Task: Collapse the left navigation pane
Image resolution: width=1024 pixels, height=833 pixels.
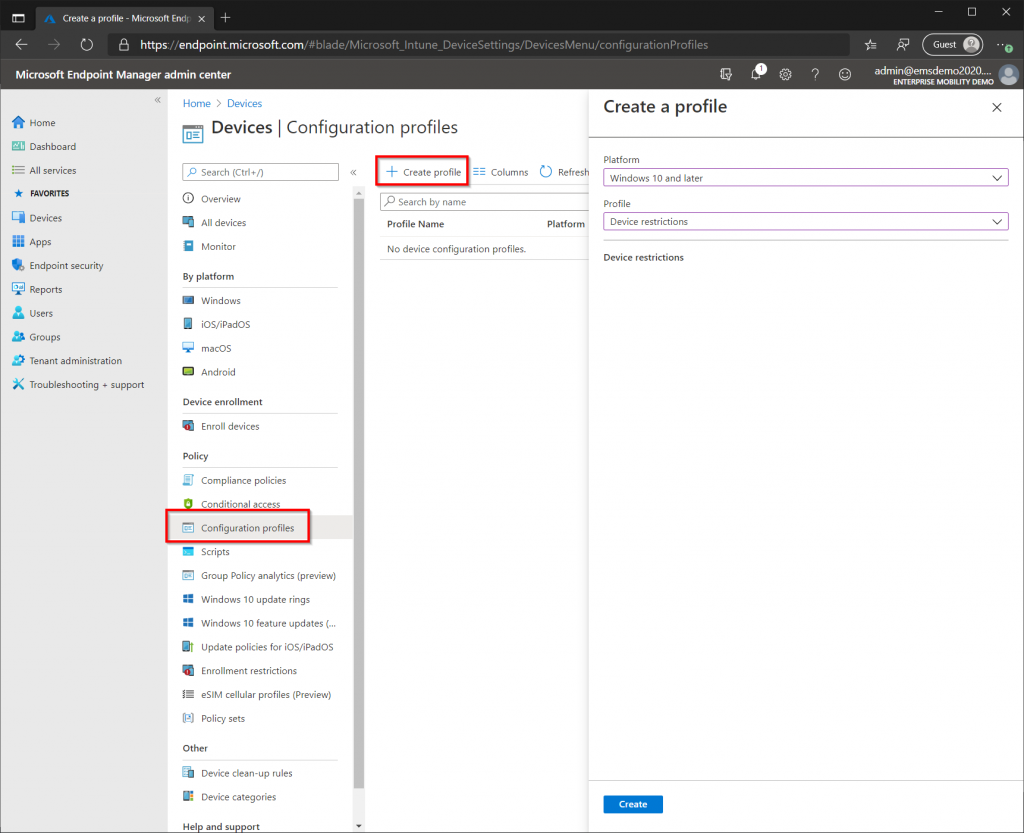Action: tap(157, 100)
